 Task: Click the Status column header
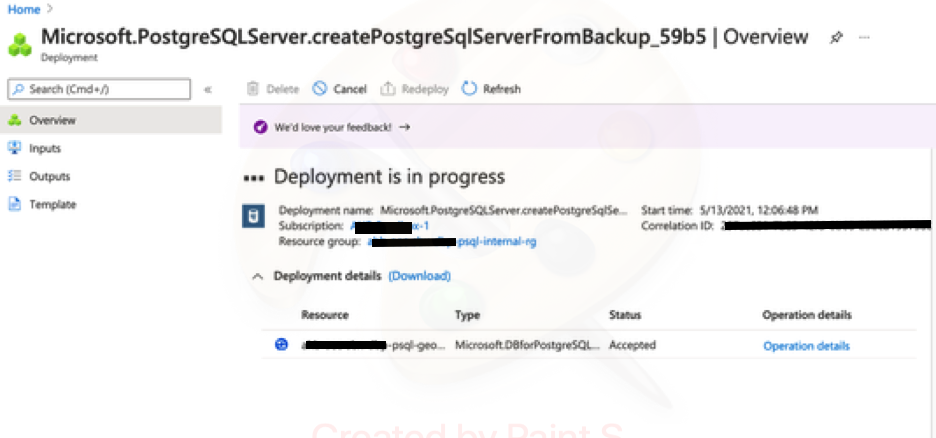point(625,315)
